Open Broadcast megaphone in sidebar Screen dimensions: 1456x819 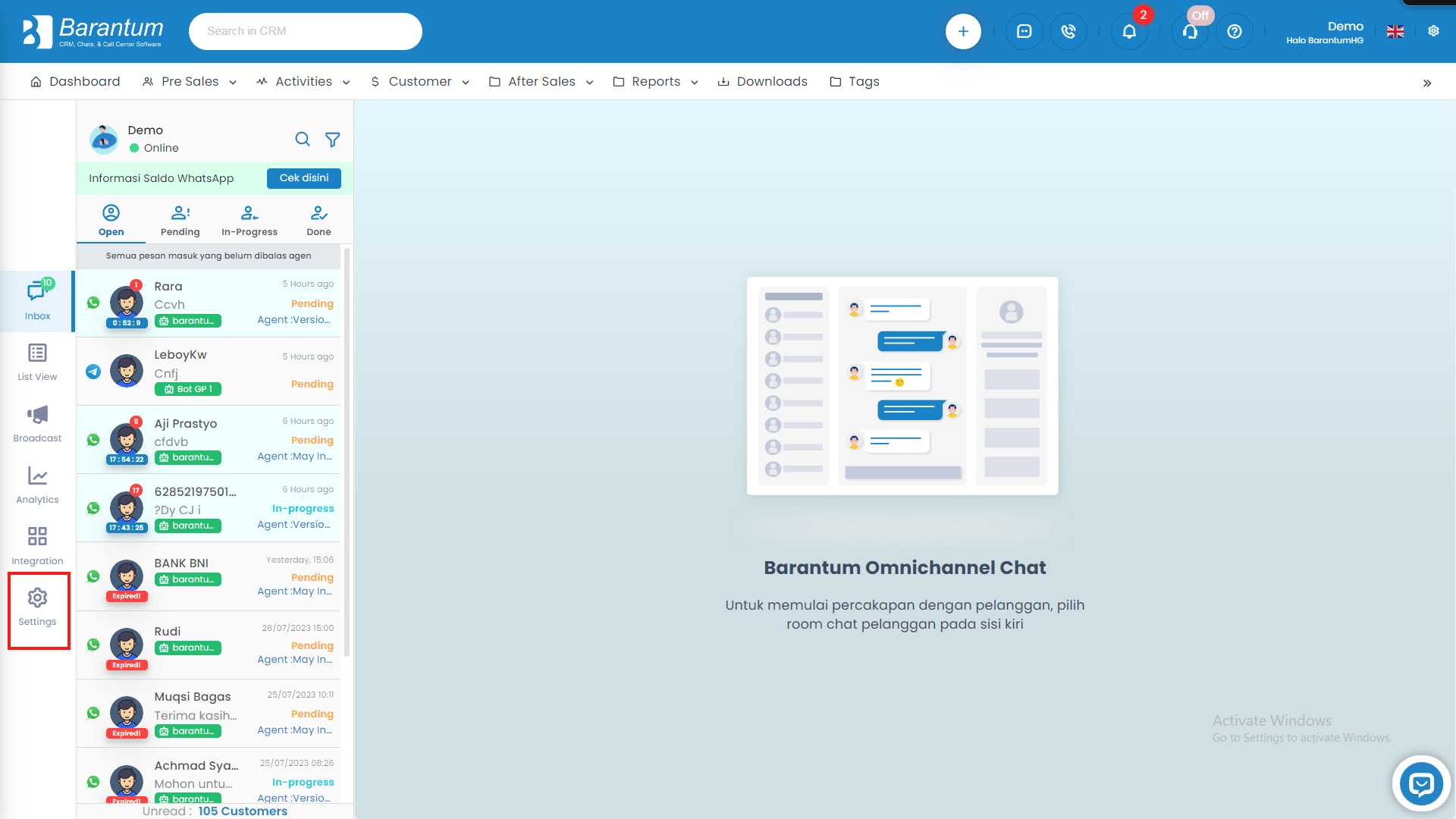coord(37,423)
